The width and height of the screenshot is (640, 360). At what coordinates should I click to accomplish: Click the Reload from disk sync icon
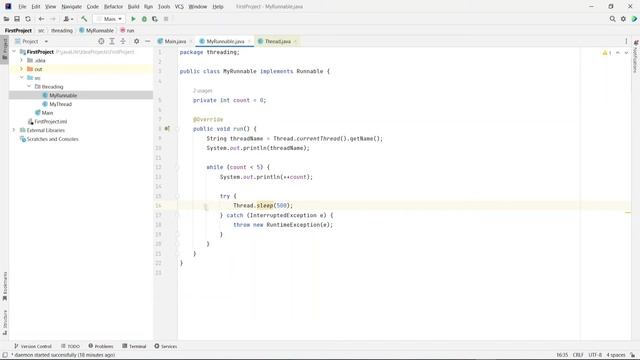28,19
